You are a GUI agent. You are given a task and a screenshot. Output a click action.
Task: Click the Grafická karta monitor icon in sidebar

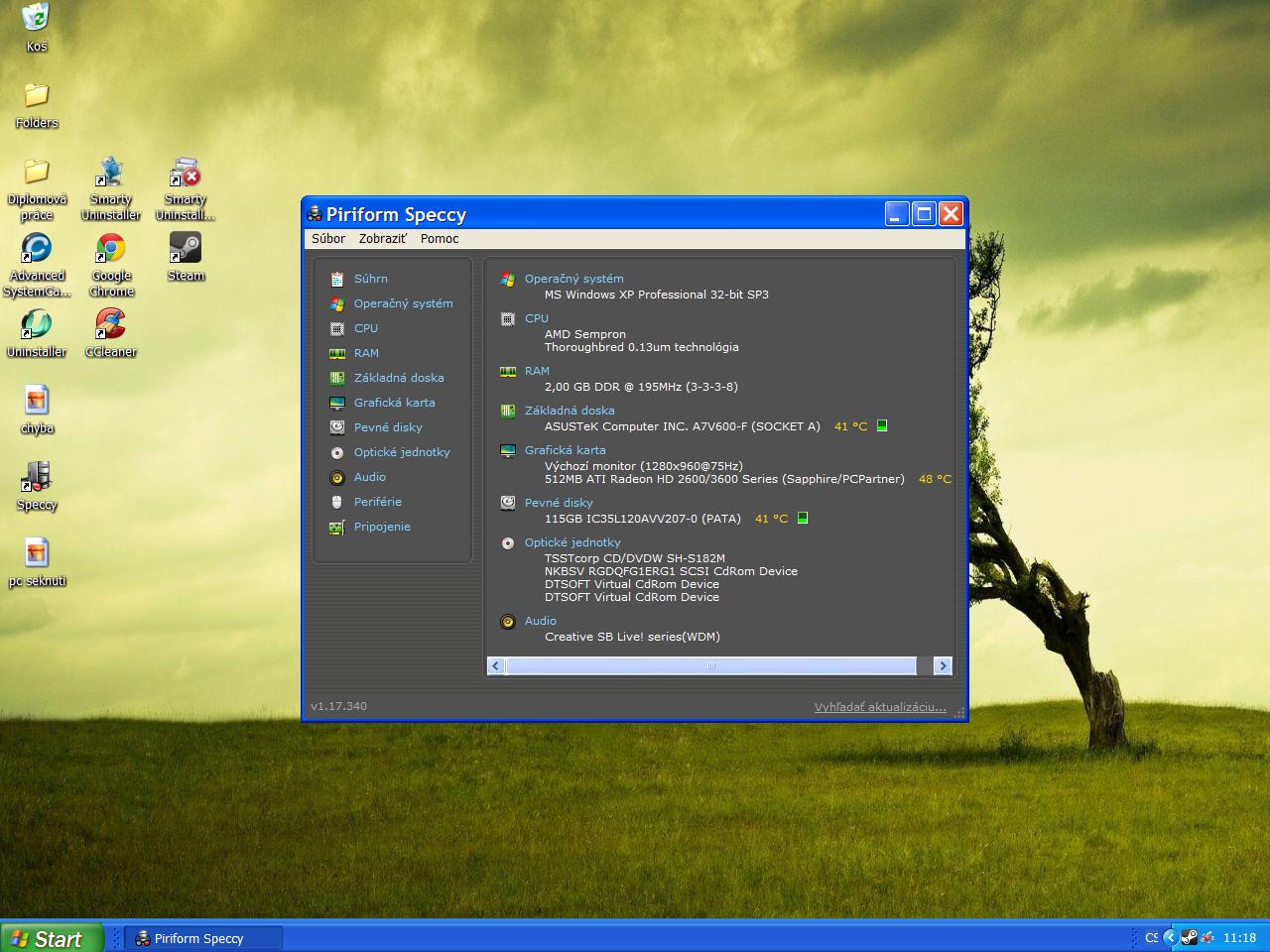pos(337,403)
